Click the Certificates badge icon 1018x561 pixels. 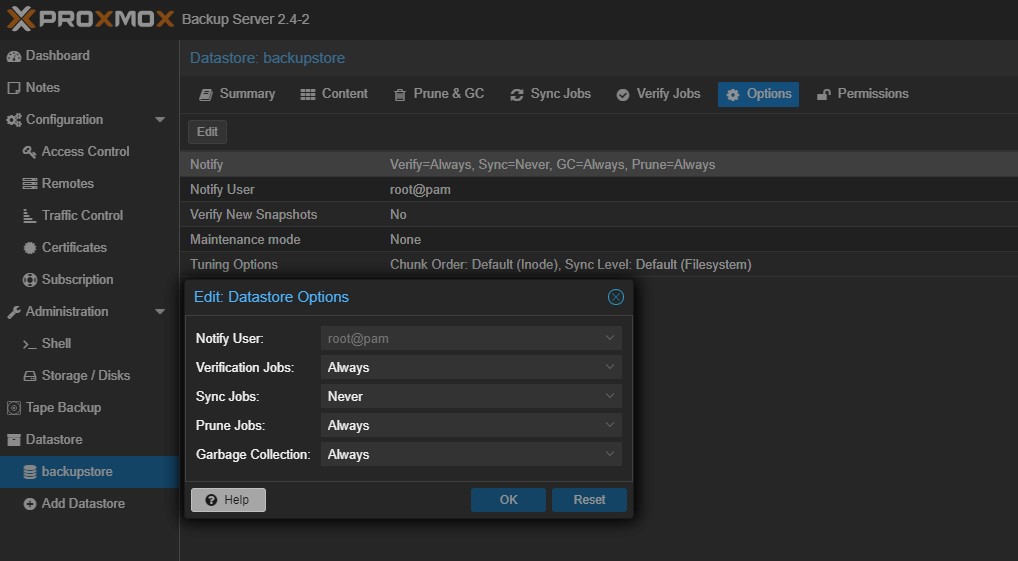click(x=30, y=248)
